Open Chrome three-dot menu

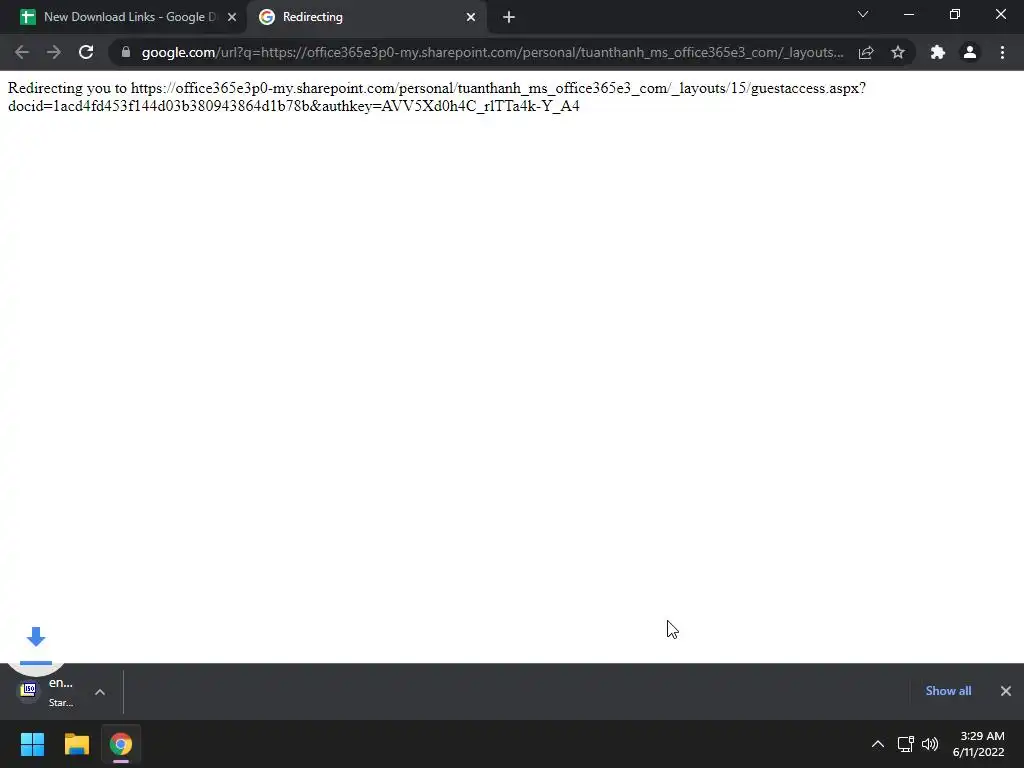click(1002, 52)
